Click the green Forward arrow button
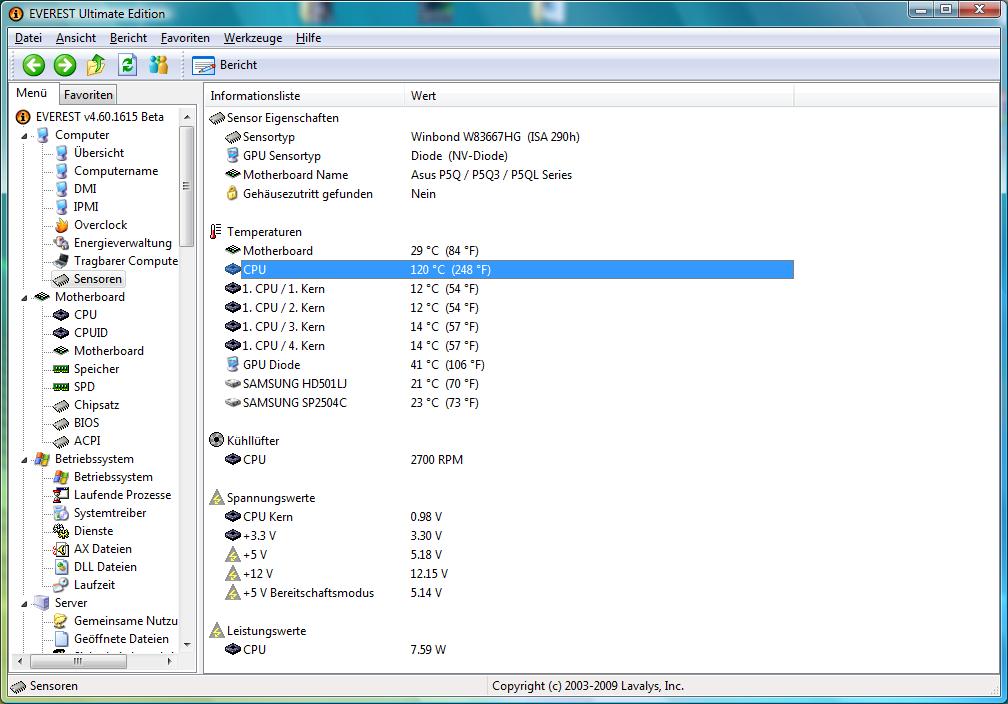This screenshot has width=1008, height=704. tap(65, 65)
